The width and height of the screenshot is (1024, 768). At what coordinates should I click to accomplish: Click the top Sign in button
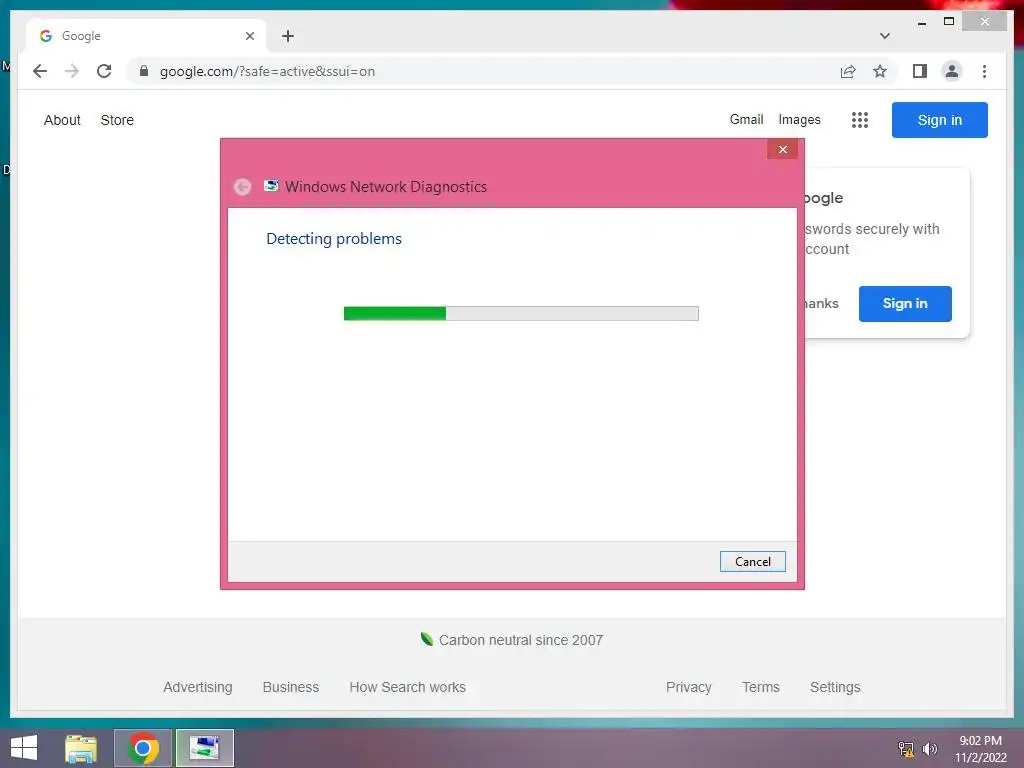[939, 120]
